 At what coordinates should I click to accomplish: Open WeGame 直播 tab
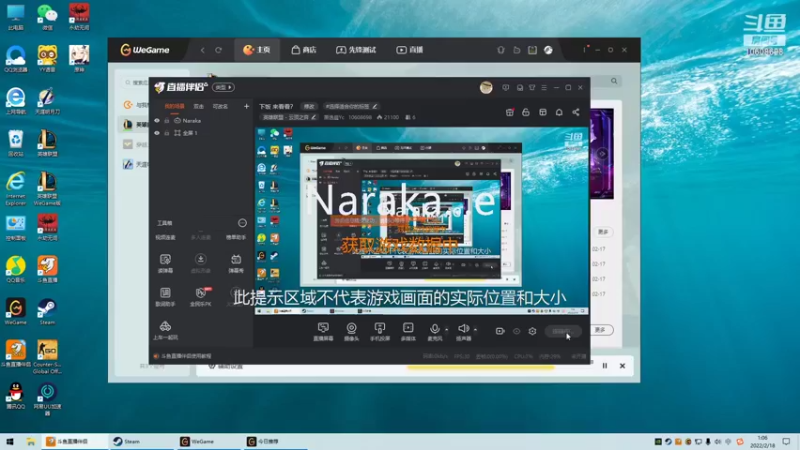point(410,50)
